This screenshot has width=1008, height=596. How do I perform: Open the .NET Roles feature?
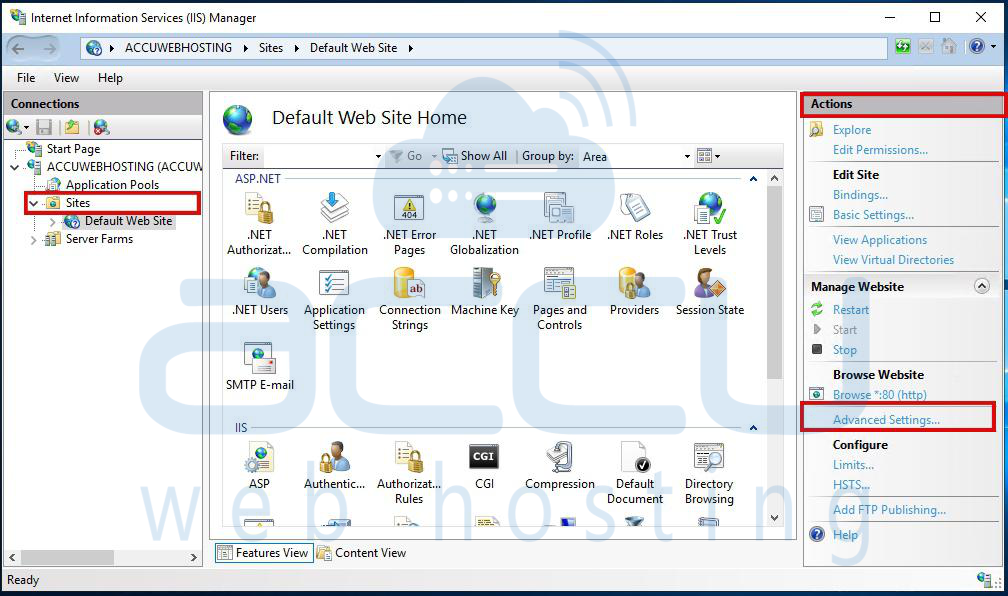coord(634,217)
